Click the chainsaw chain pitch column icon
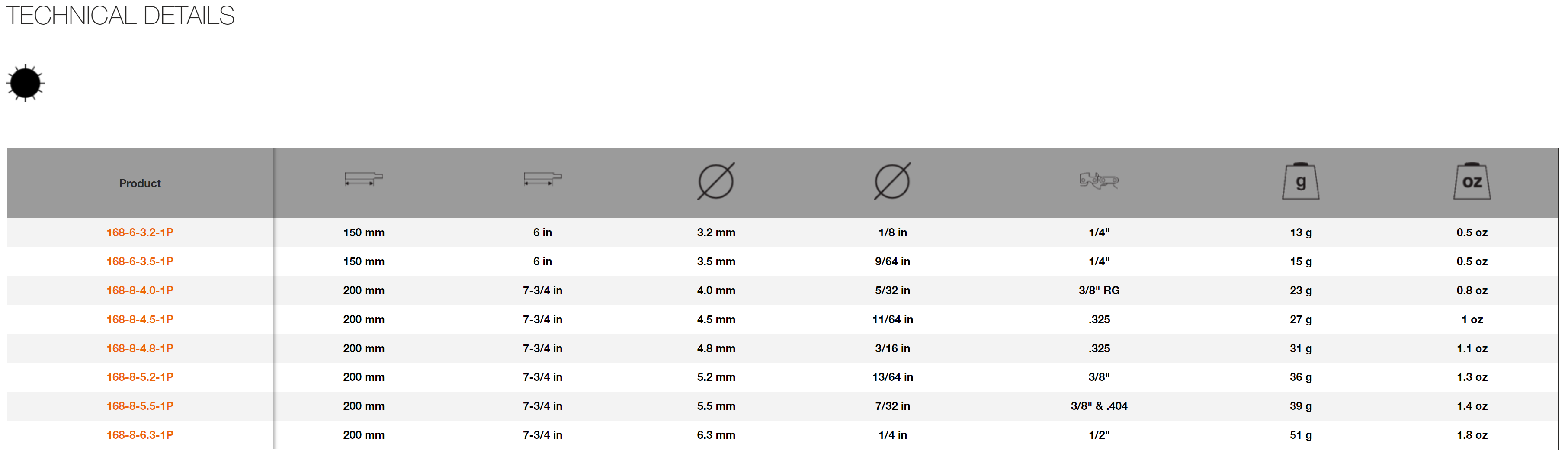Screen dimensions: 1568x457 point(1099,181)
